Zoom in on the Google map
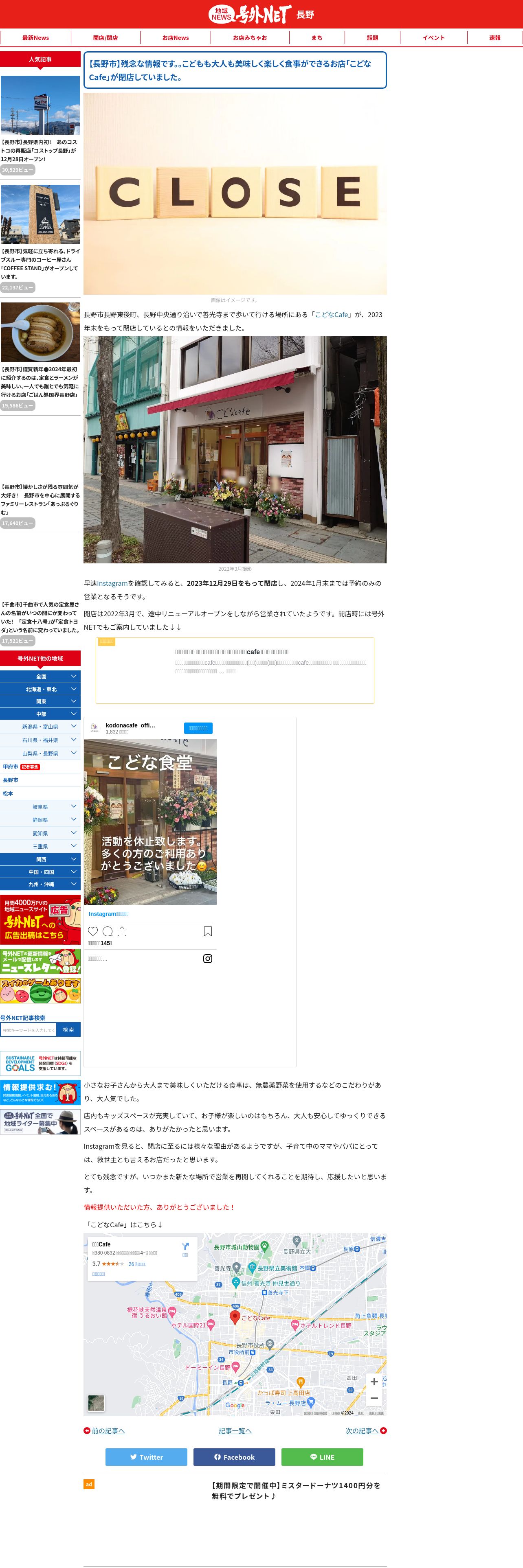The image size is (523, 1568). coord(374,1381)
